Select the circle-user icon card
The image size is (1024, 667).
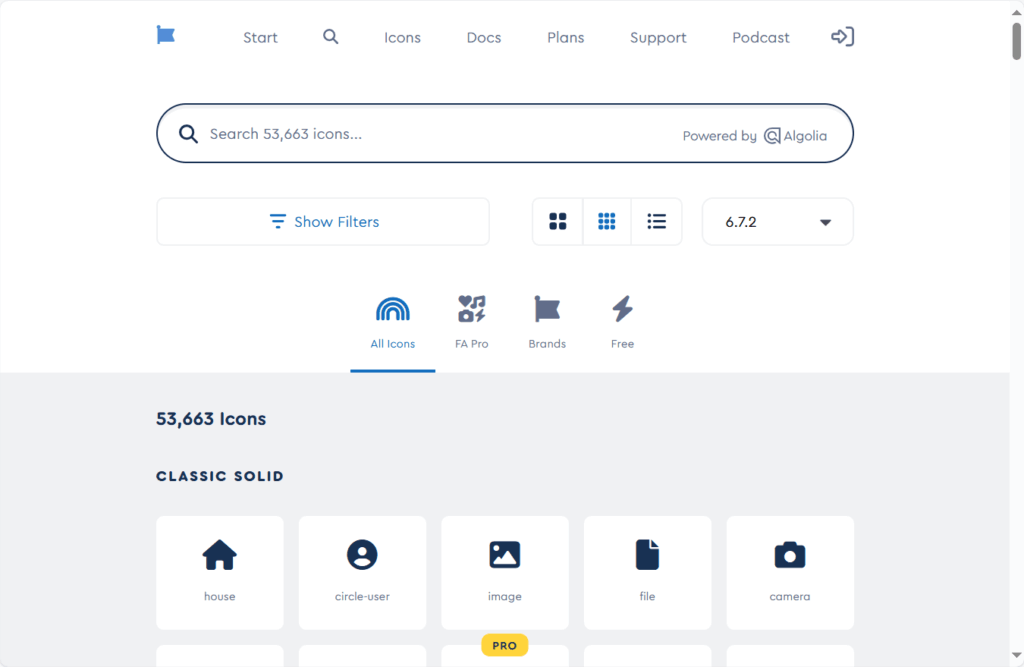pyautogui.click(x=362, y=573)
